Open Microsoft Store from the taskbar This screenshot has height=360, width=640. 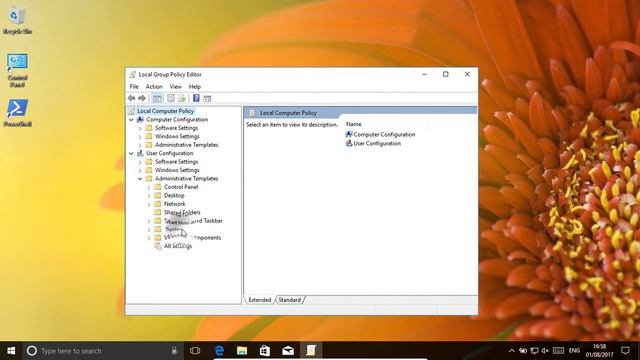(x=265, y=351)
